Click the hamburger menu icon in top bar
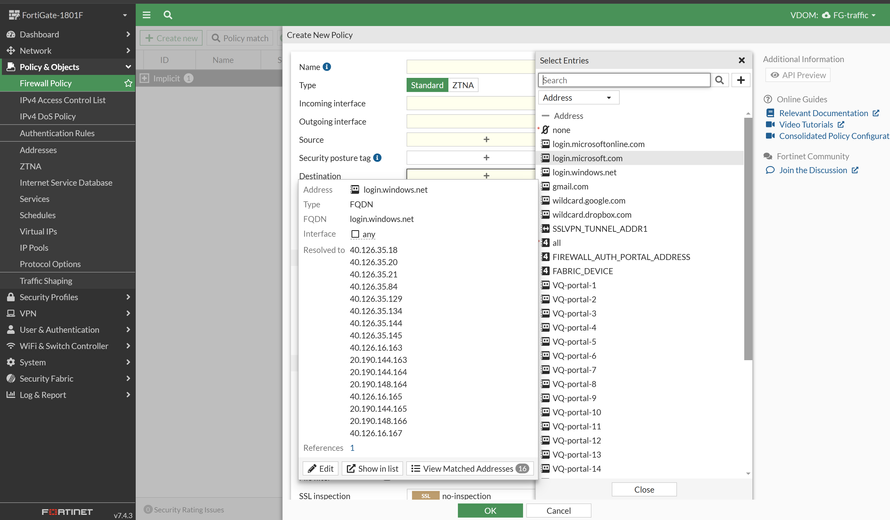Screen dimensions: 890x520 coord(147,15)
